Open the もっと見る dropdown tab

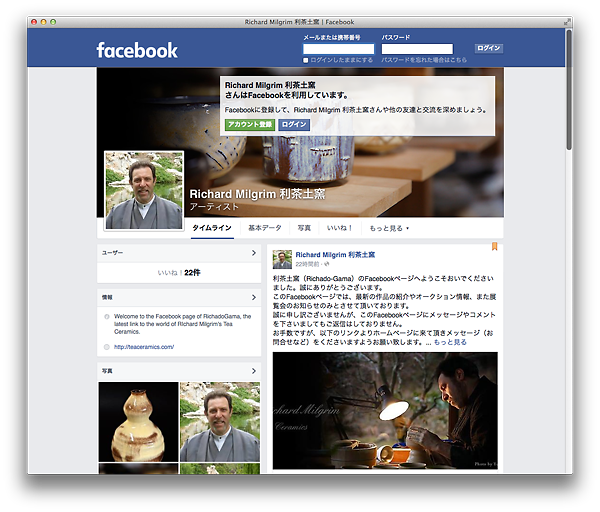(389, 228)
